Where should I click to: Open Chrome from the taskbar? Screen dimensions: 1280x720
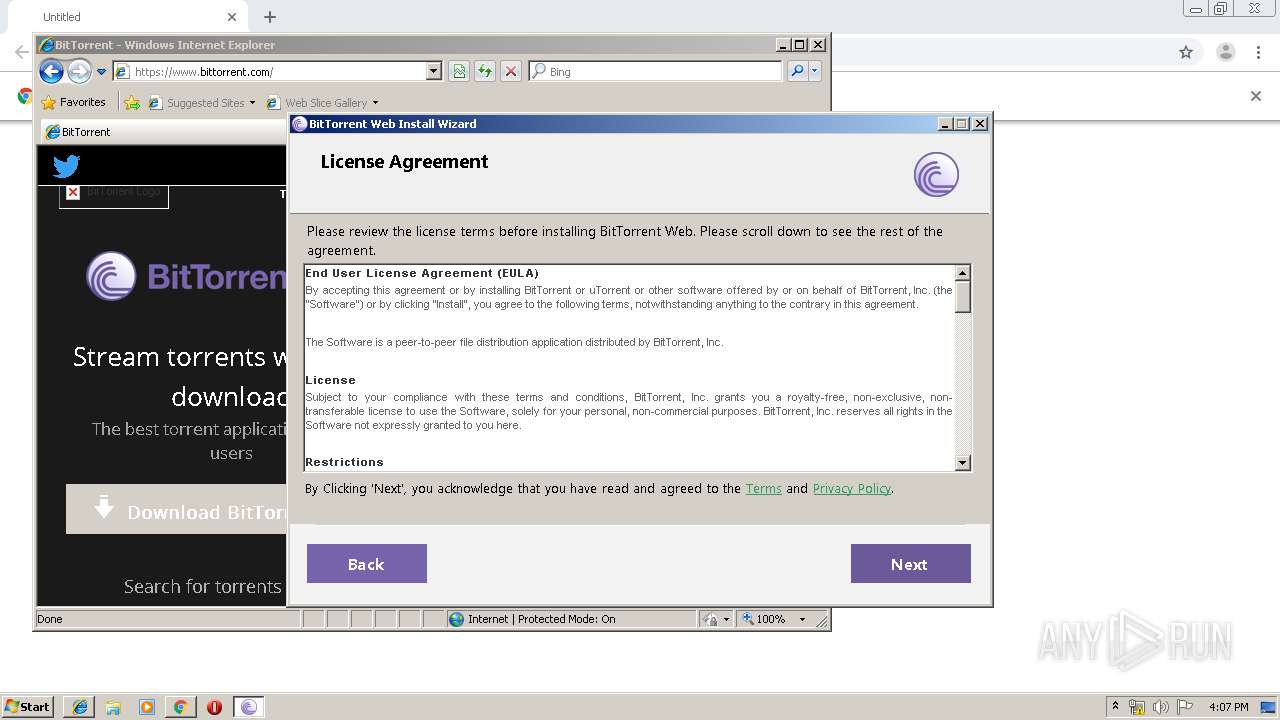[x=180, y=707]
